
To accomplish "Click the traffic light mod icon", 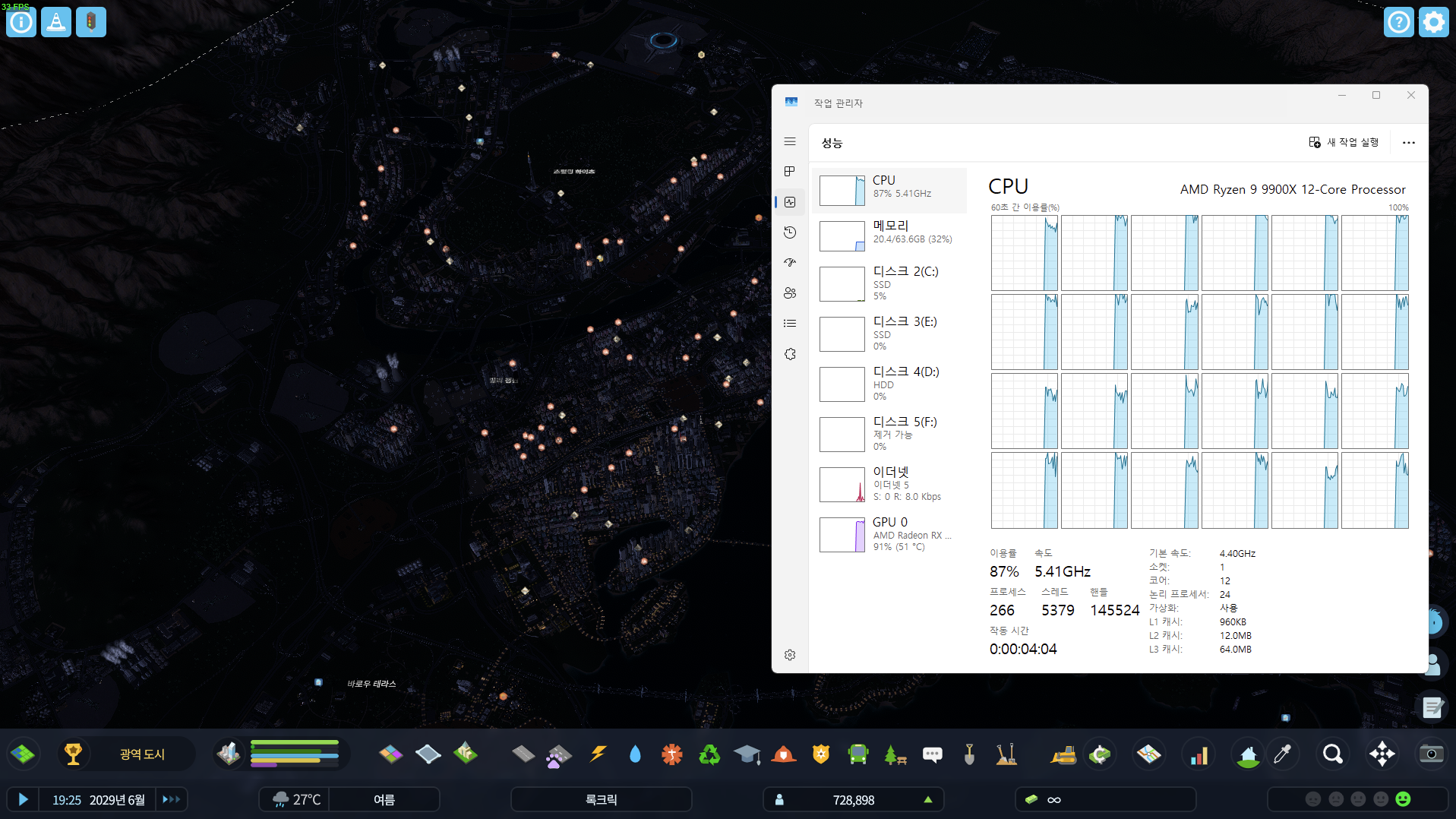I will tap(91, 22).
